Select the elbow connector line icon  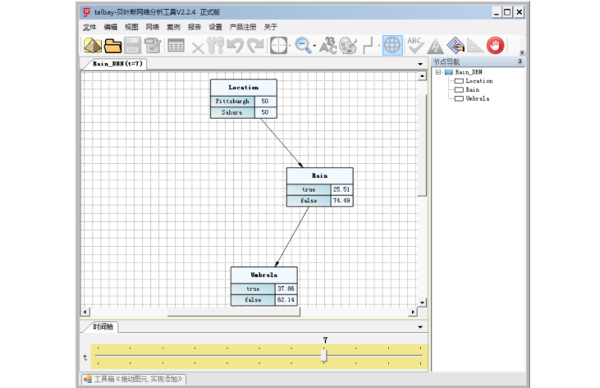click(x=368, y=46)
